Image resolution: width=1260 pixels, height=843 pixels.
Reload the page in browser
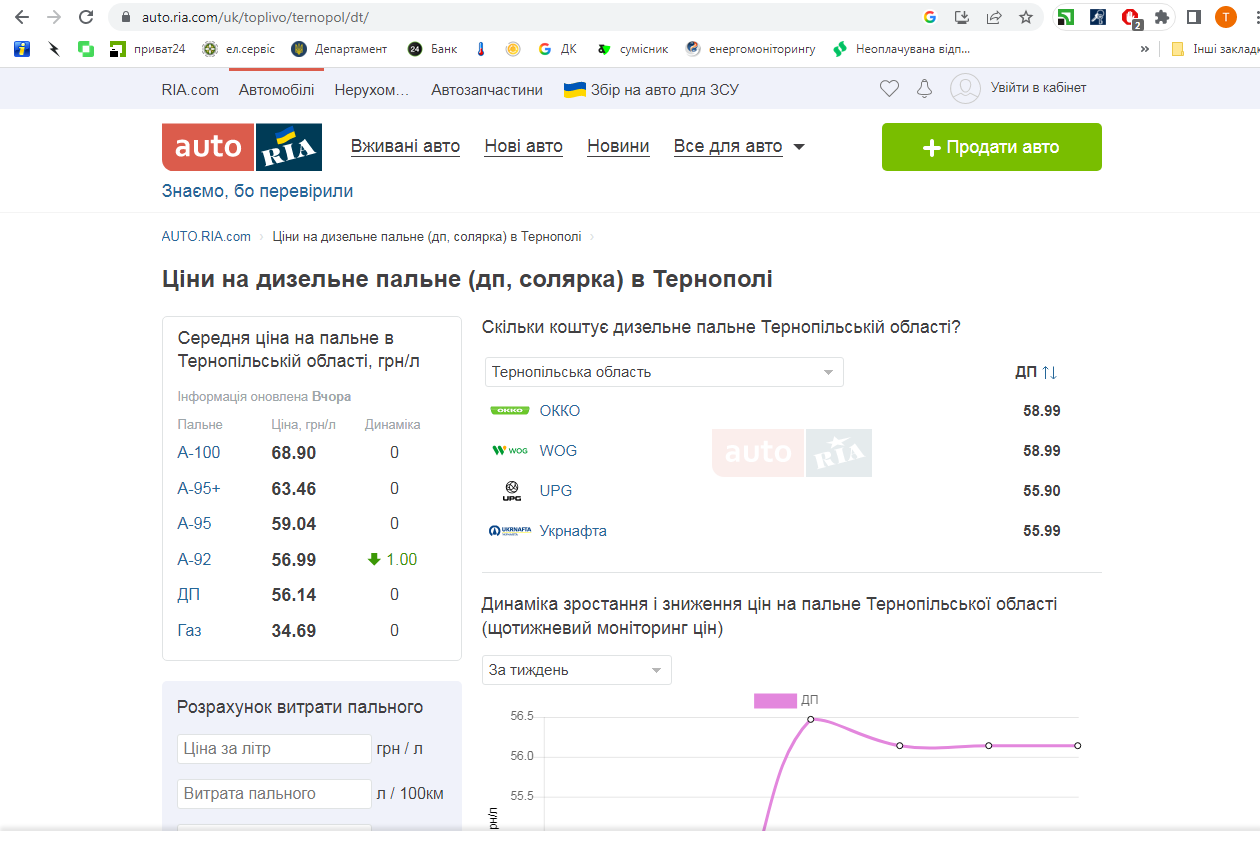(86, 17)
